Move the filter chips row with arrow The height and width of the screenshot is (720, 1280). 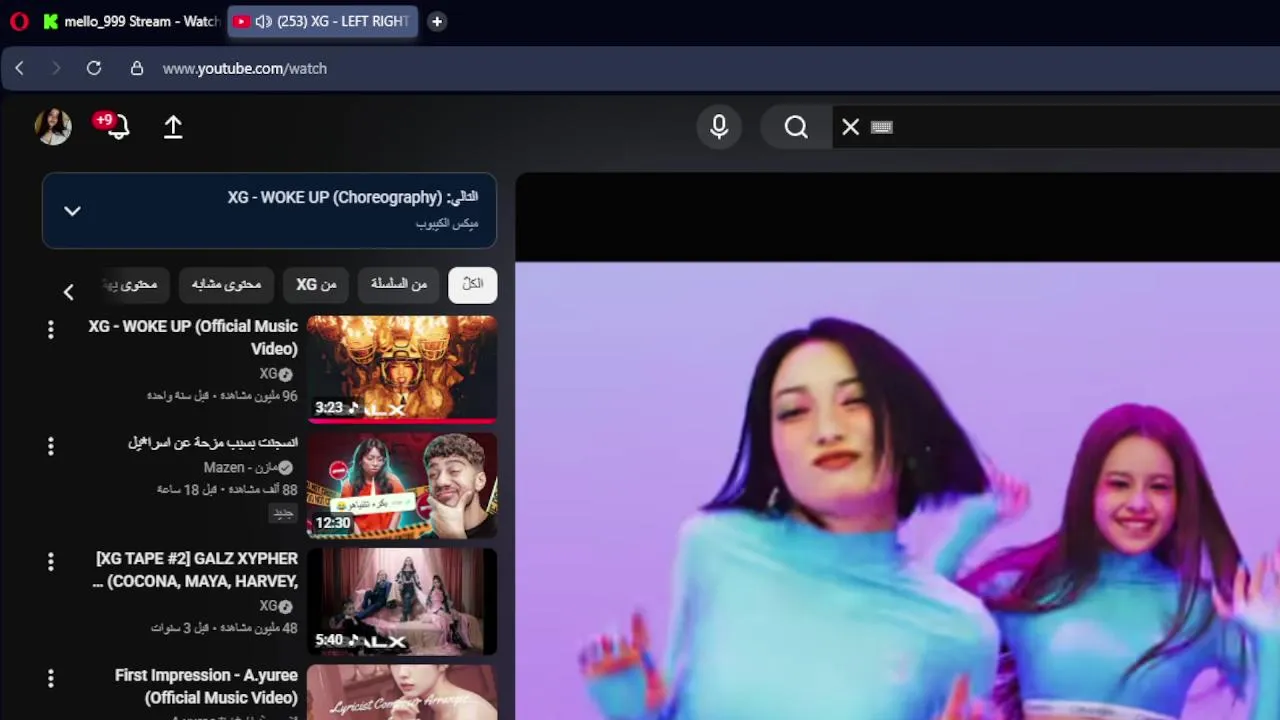pos(68,292)
